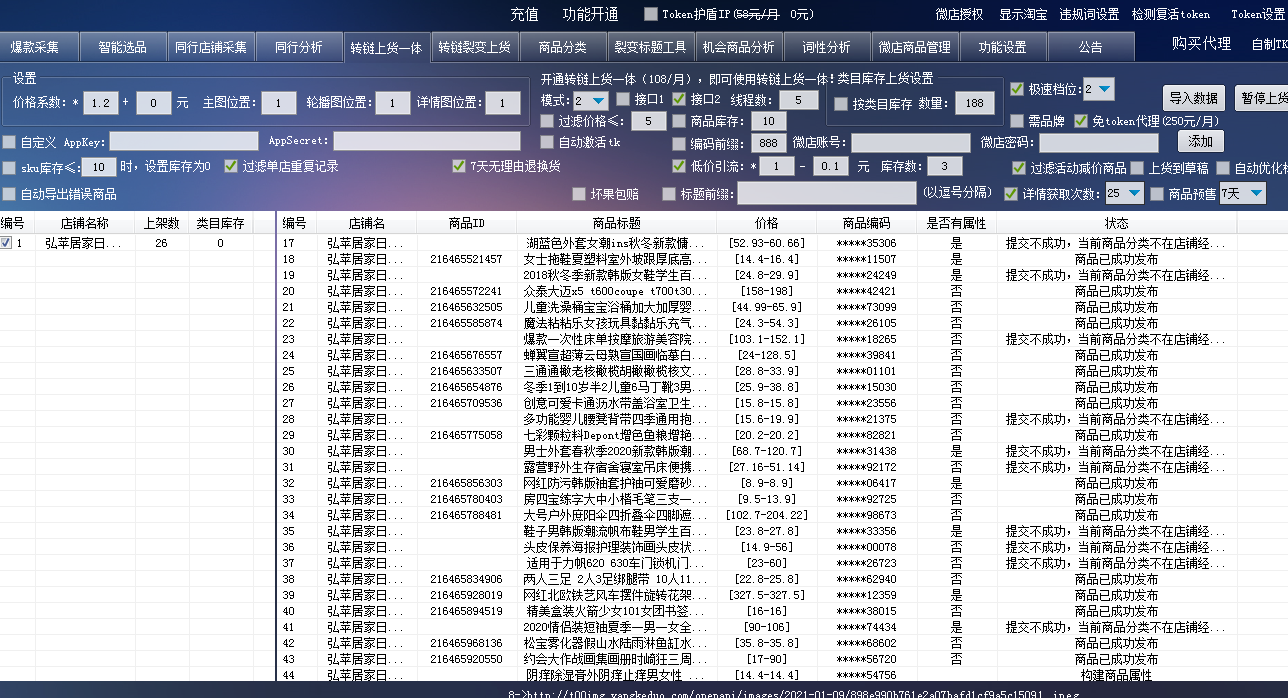Switch to the 智能选品 tab

click(122, 47)
